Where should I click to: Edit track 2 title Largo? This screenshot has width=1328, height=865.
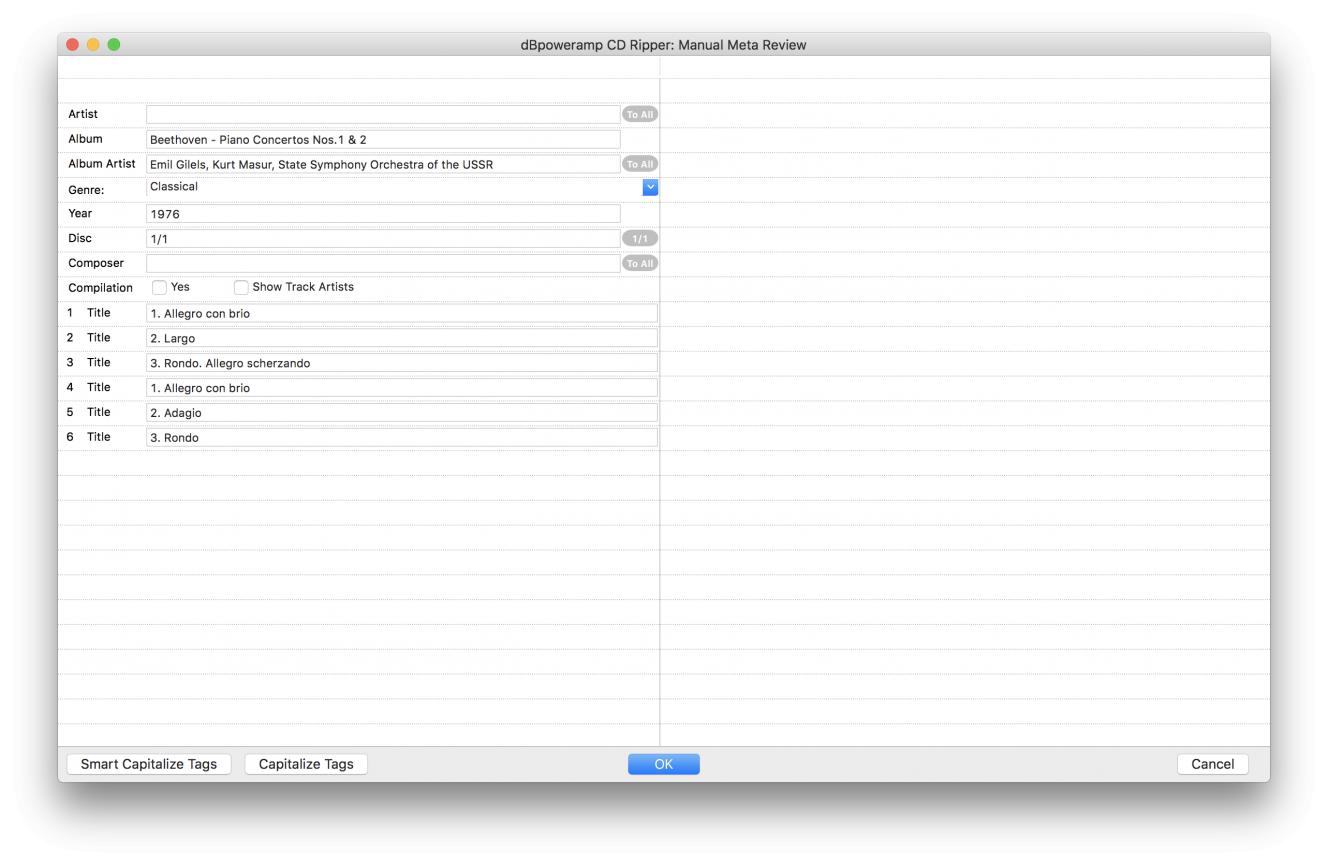(x=402, y=338)
